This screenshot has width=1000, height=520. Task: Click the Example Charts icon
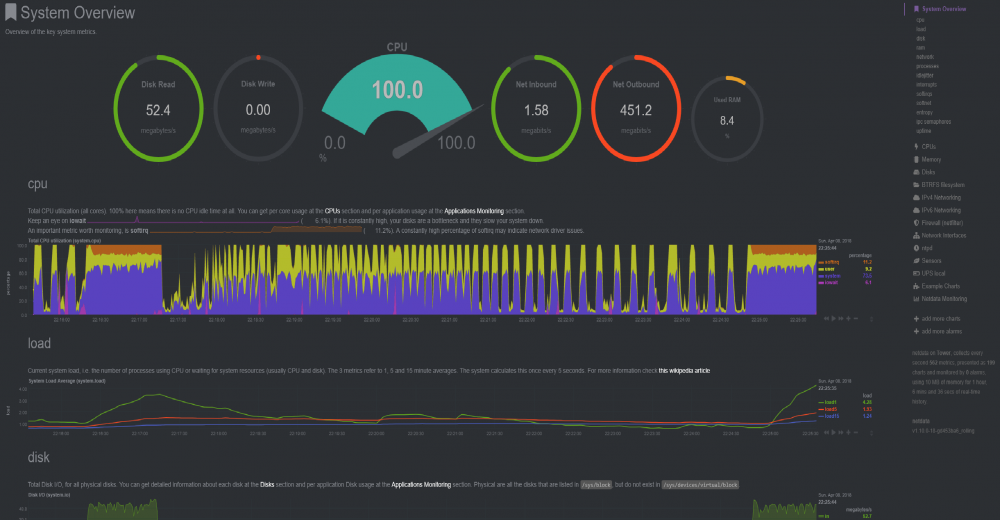click(916, 286)
